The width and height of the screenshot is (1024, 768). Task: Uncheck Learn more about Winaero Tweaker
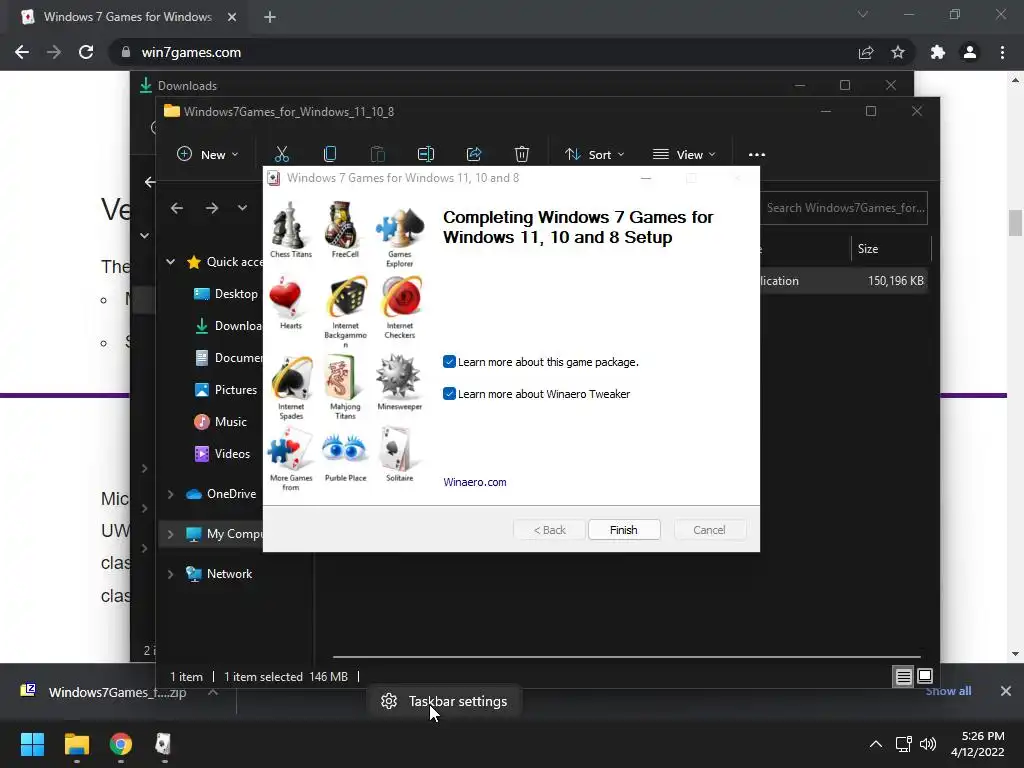(x=449, y=394)
